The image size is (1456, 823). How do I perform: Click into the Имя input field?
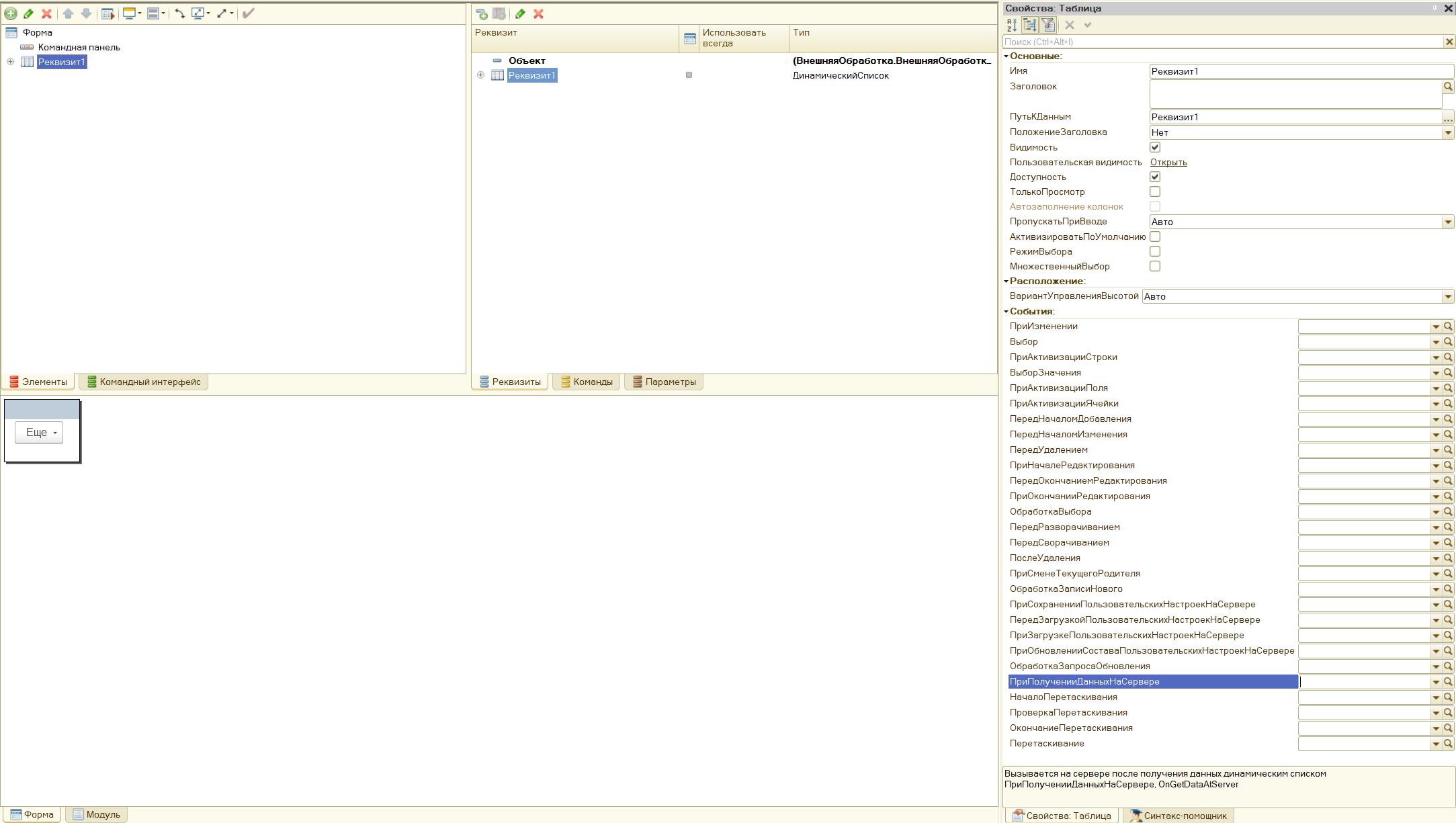pos(1301,71)
